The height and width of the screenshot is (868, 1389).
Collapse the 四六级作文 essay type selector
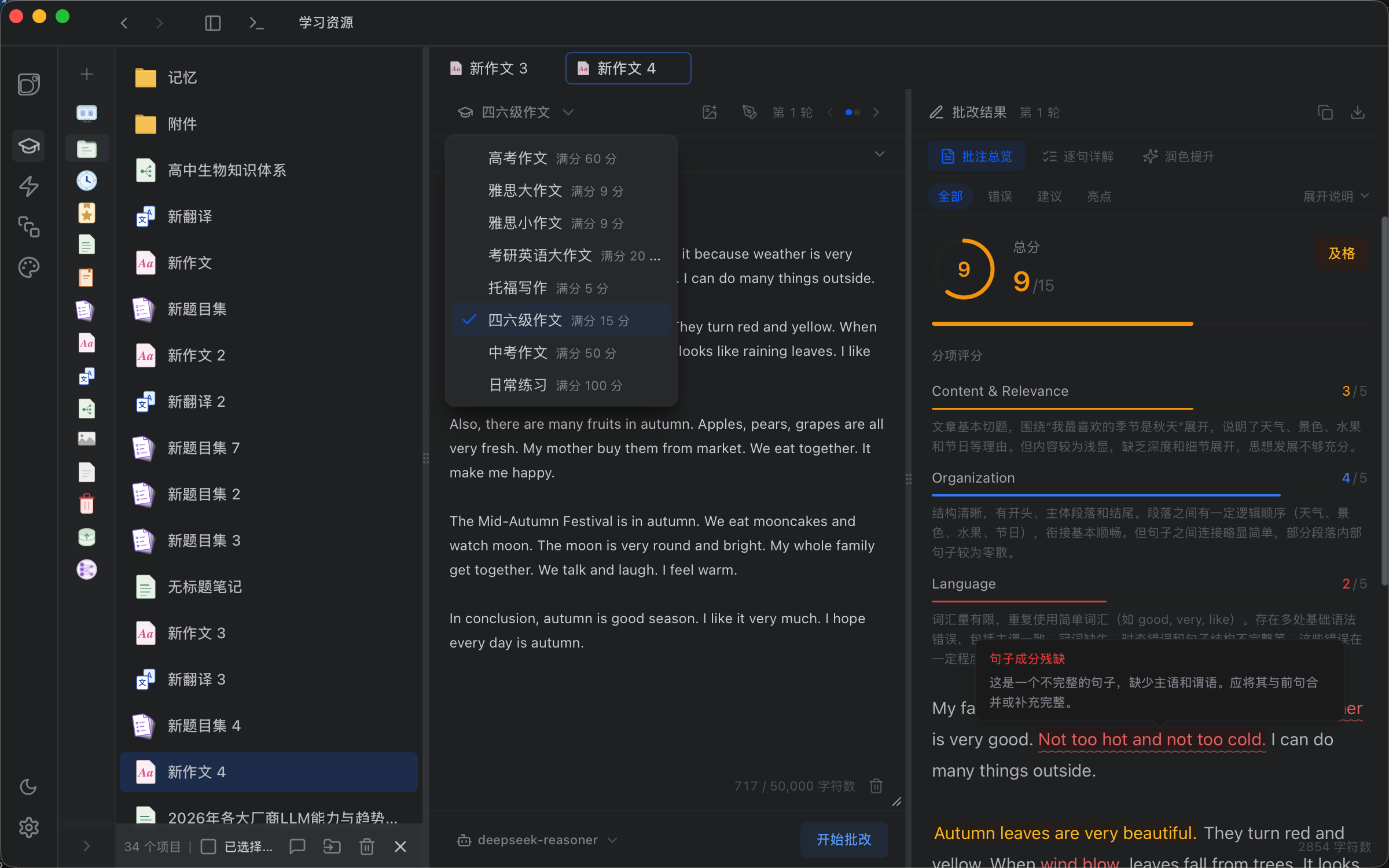516,112
